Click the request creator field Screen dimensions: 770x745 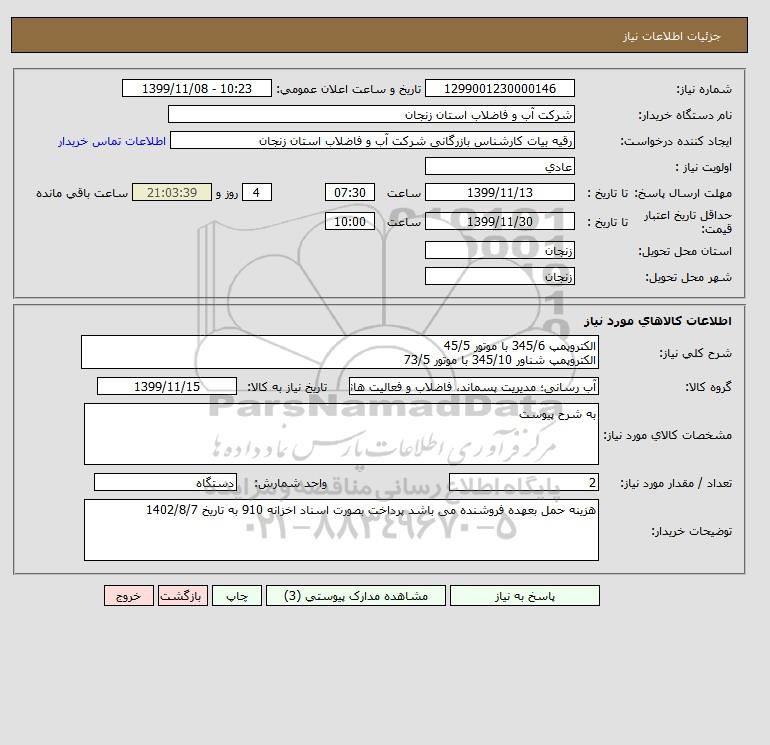(372, 140)
